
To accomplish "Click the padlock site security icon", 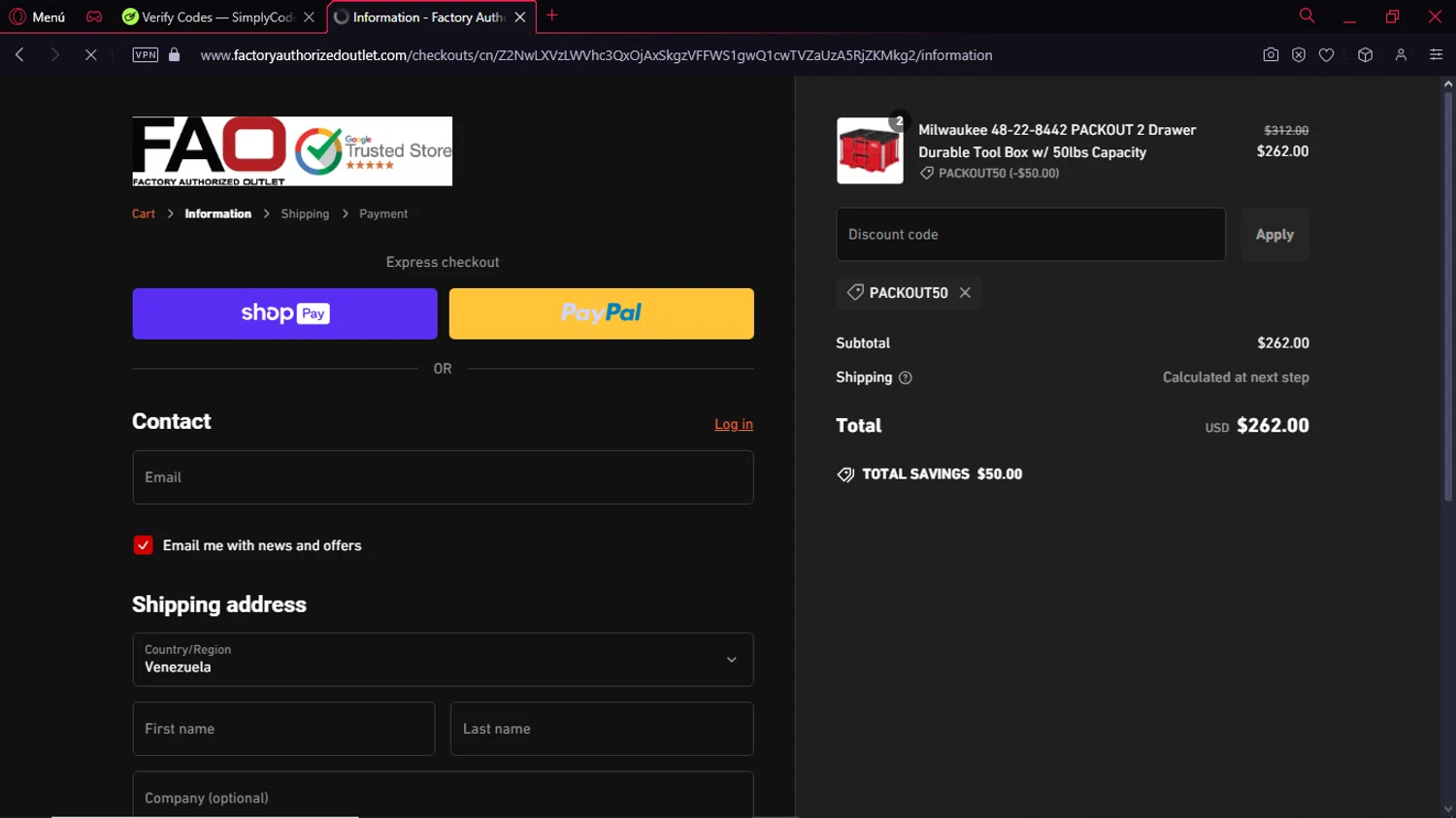I will 175,55.
